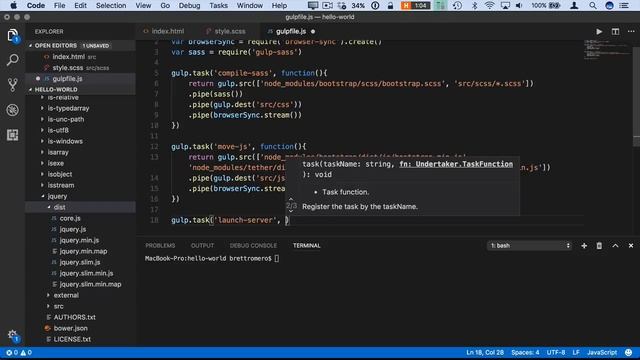640x360 pixels.
Task: Open Spotlight search in menu bar
Action: (x=592, y=5)
